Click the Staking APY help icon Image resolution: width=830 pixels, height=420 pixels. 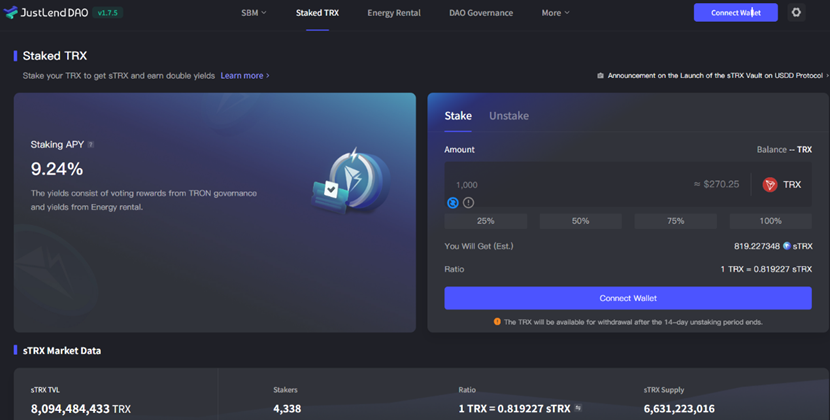coord(91,145)
